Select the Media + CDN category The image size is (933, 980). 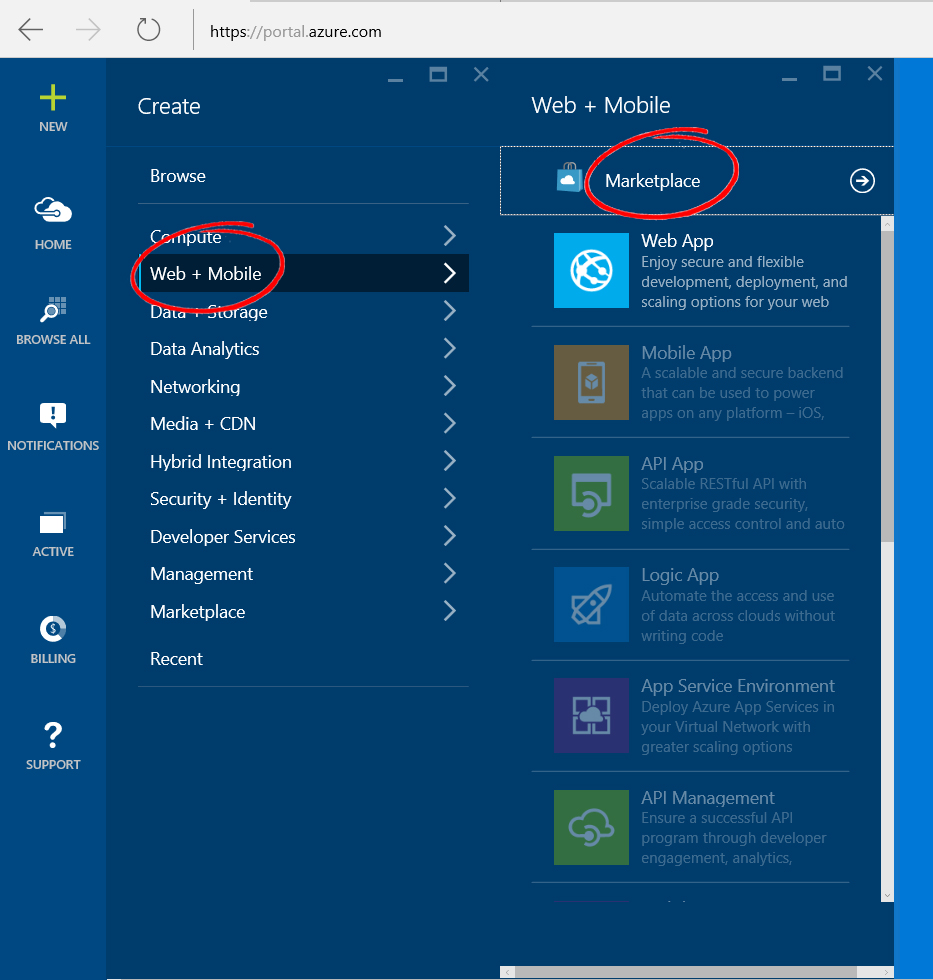point(202,424)
